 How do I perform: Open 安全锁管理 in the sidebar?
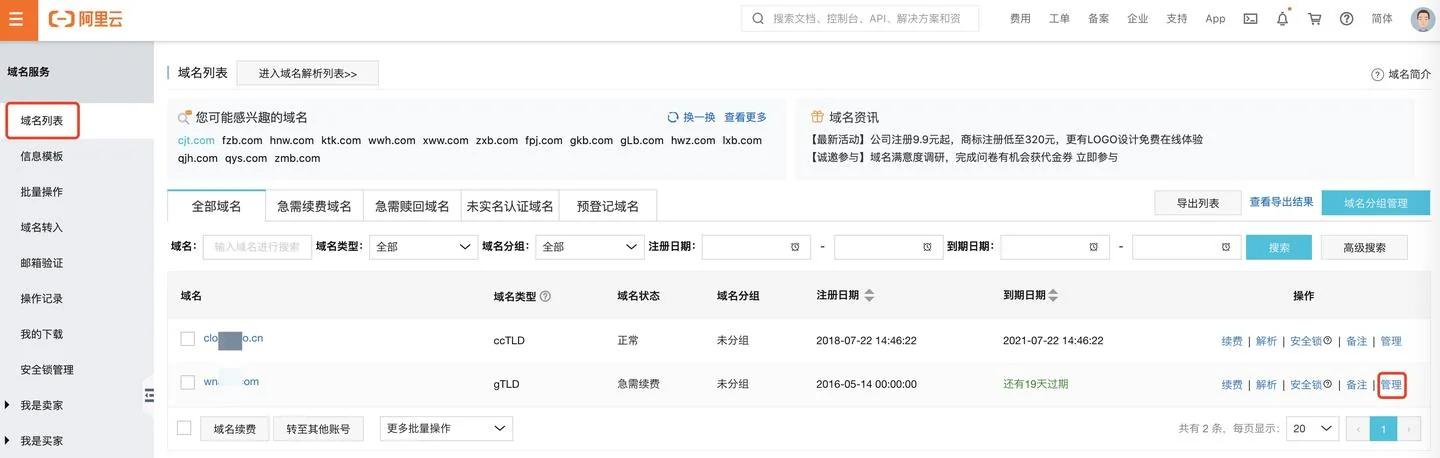point(47,370)
